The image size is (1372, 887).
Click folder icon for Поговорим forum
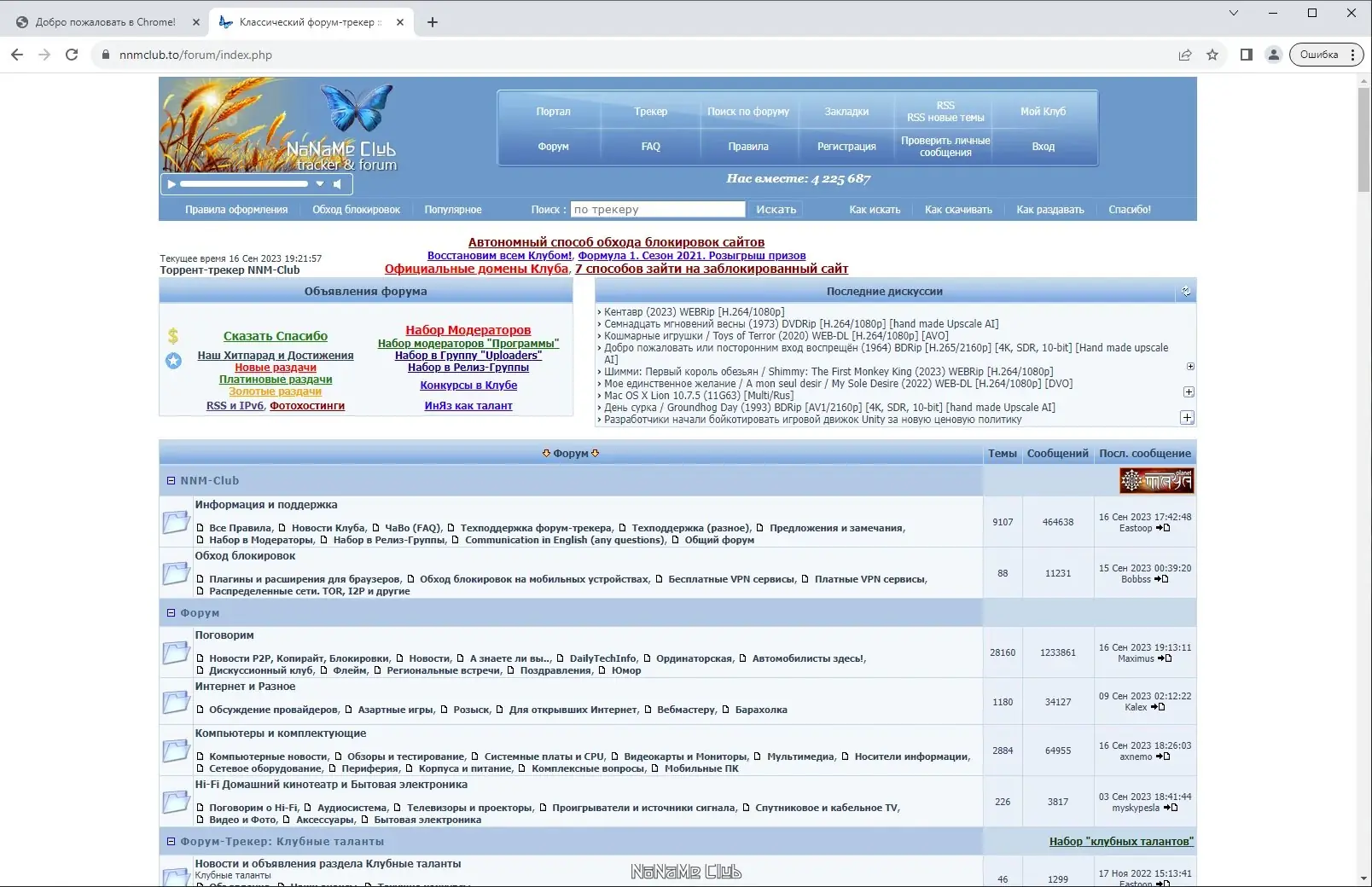click(x=176, y=652)
